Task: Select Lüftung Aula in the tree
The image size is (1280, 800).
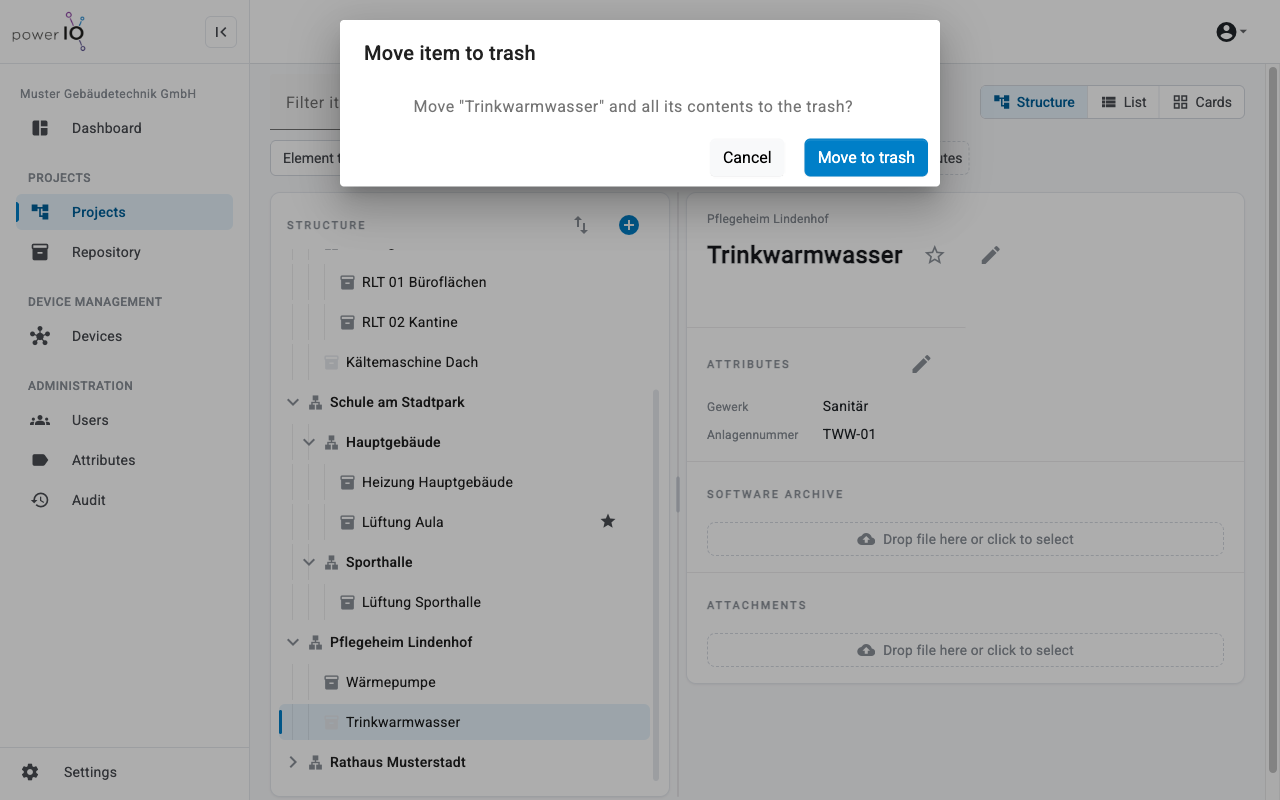Action: click(464, 522)
